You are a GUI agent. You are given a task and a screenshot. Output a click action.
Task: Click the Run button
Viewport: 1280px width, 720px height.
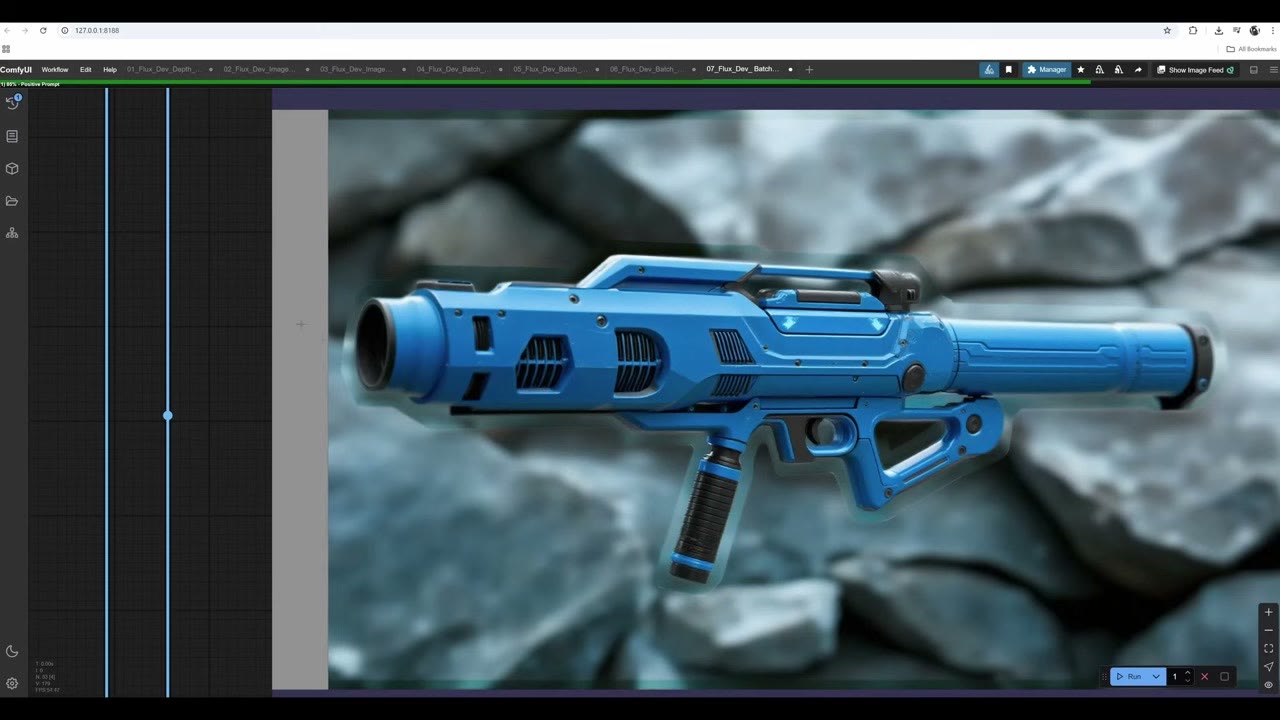coord(1129,677)
